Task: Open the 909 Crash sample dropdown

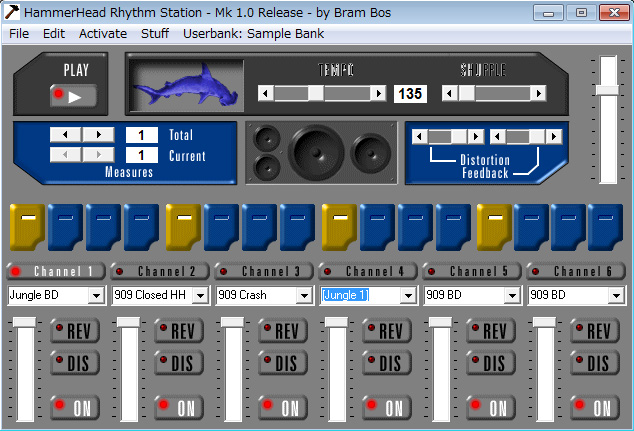Action: 304,296
